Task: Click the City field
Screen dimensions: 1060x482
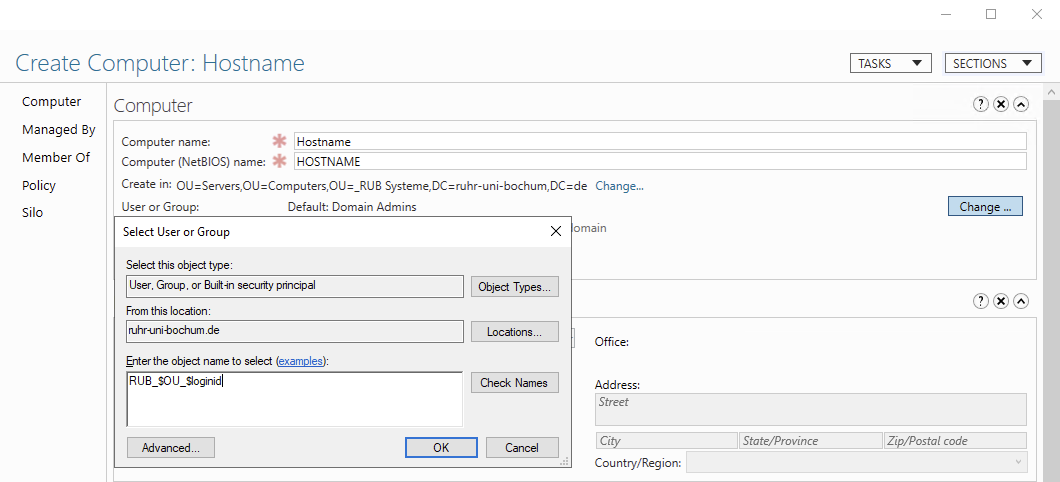Action: pyautogui.click(x=667, y=441)
